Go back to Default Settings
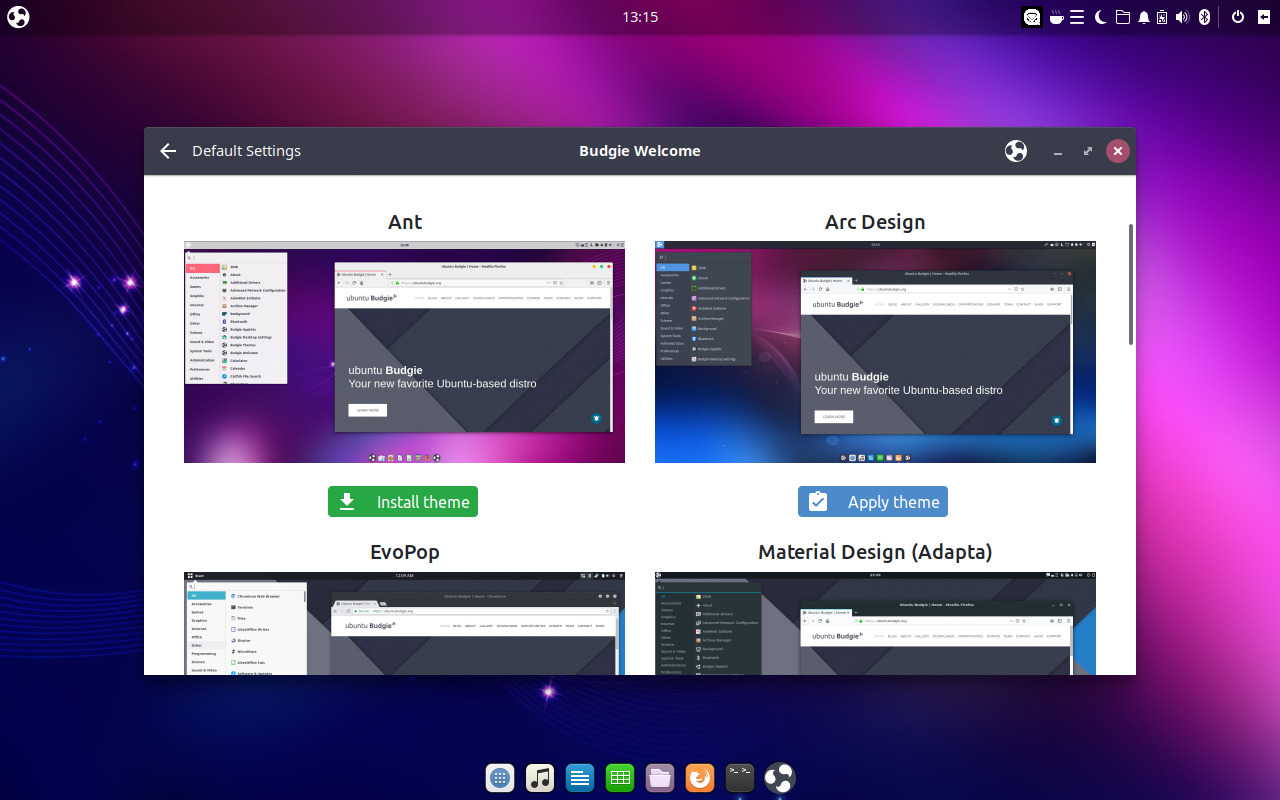The image size is (1280, 800). [167, 150]
